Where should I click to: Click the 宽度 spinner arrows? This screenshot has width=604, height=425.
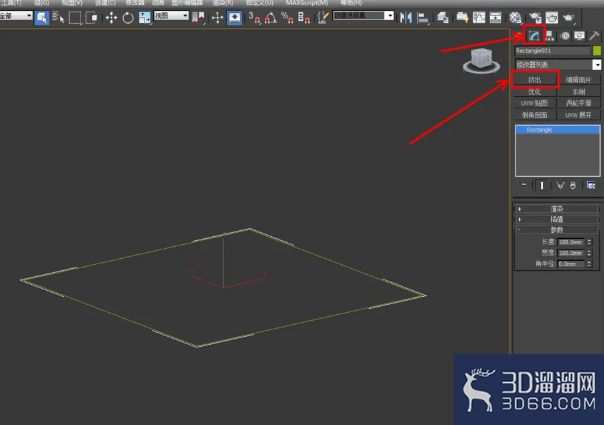coord(589,253)
